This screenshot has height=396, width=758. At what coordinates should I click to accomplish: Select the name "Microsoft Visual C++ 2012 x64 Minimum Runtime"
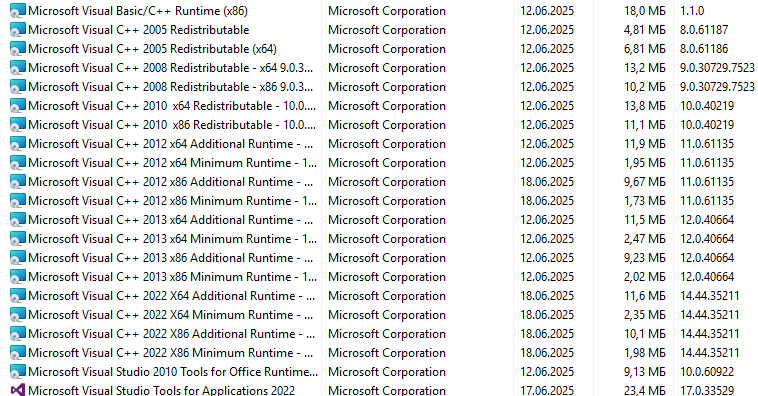173,163
